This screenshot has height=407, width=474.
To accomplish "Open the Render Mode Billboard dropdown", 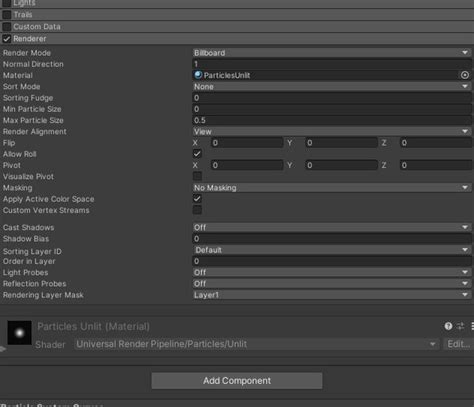I will [x=332, y=53].
